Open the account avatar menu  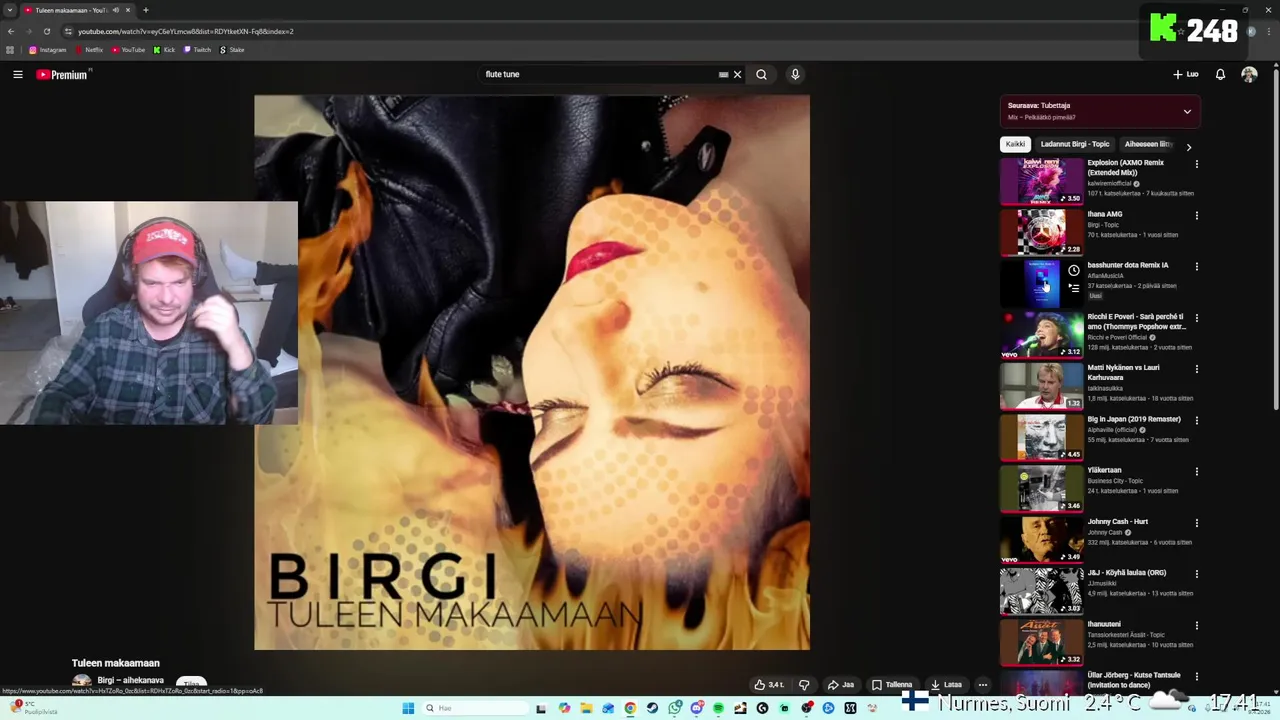pos(1249,74)
